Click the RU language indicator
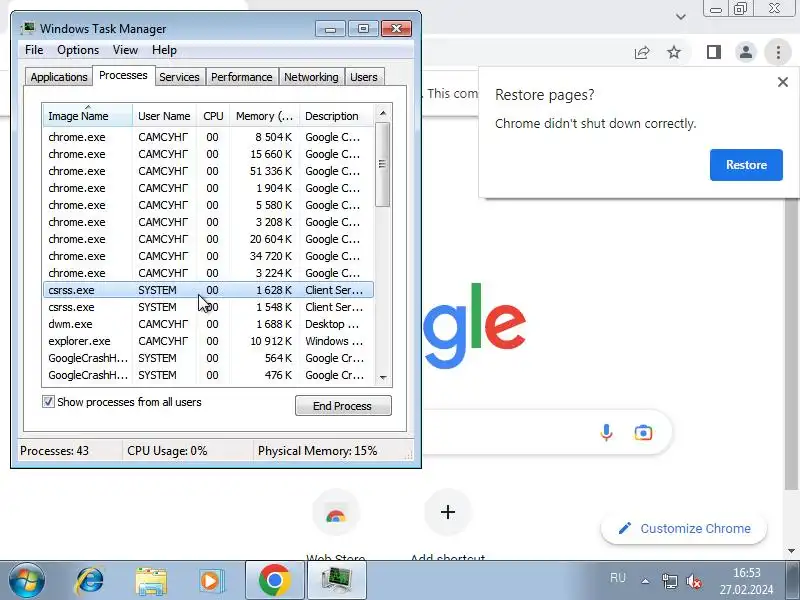This screenshot has height=600, width=800. click(617, 578)
